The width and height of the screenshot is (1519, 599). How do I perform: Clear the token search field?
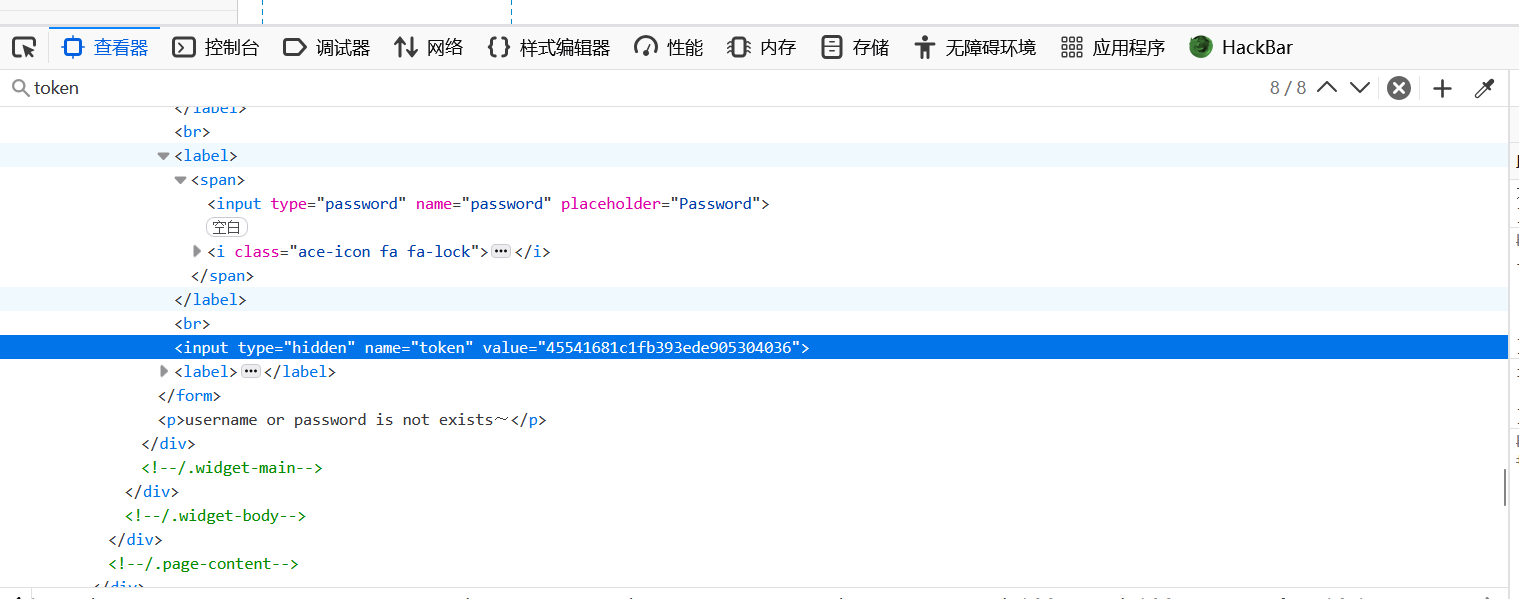[1399, 88]
